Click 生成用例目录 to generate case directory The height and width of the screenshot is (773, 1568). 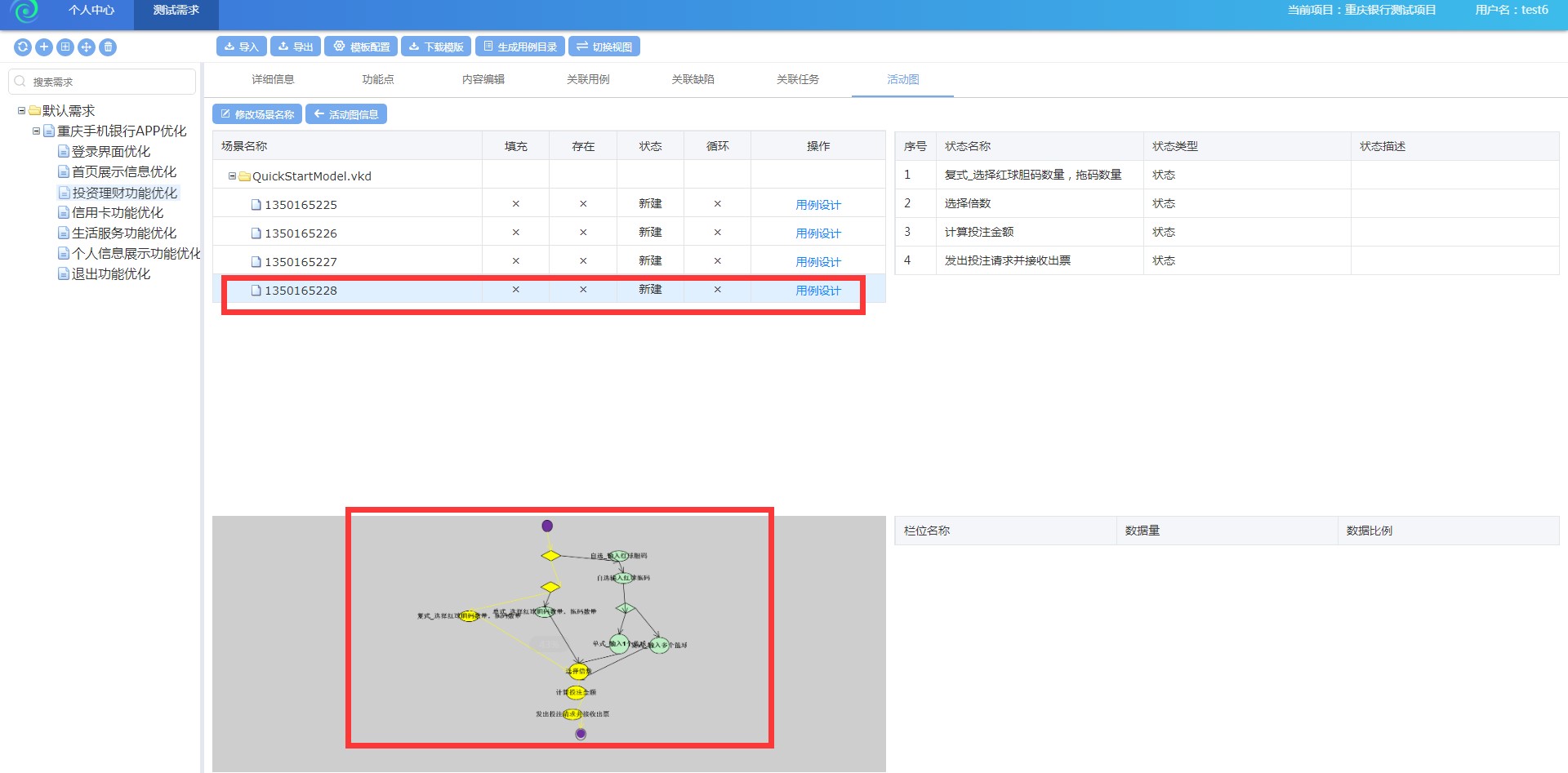point(520,47)
